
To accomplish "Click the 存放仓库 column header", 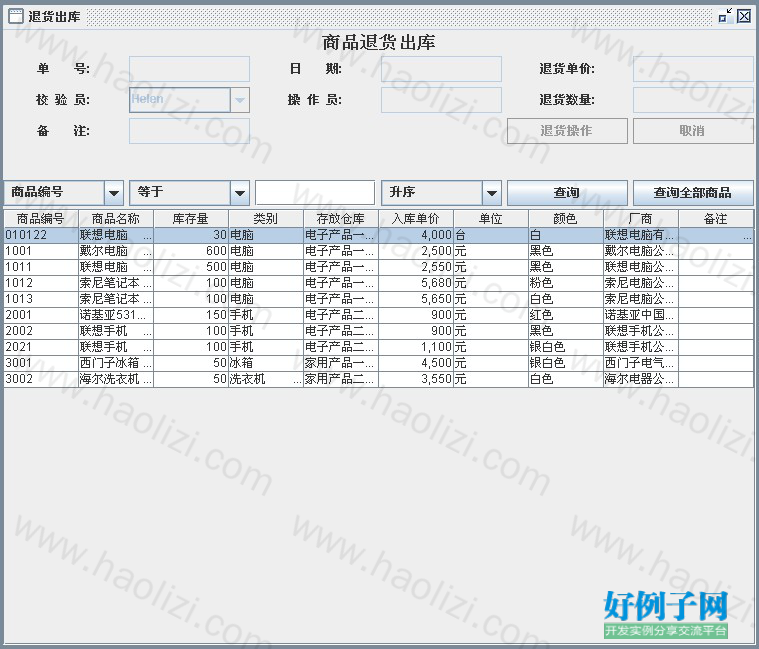I will click(x=341, y=219).
